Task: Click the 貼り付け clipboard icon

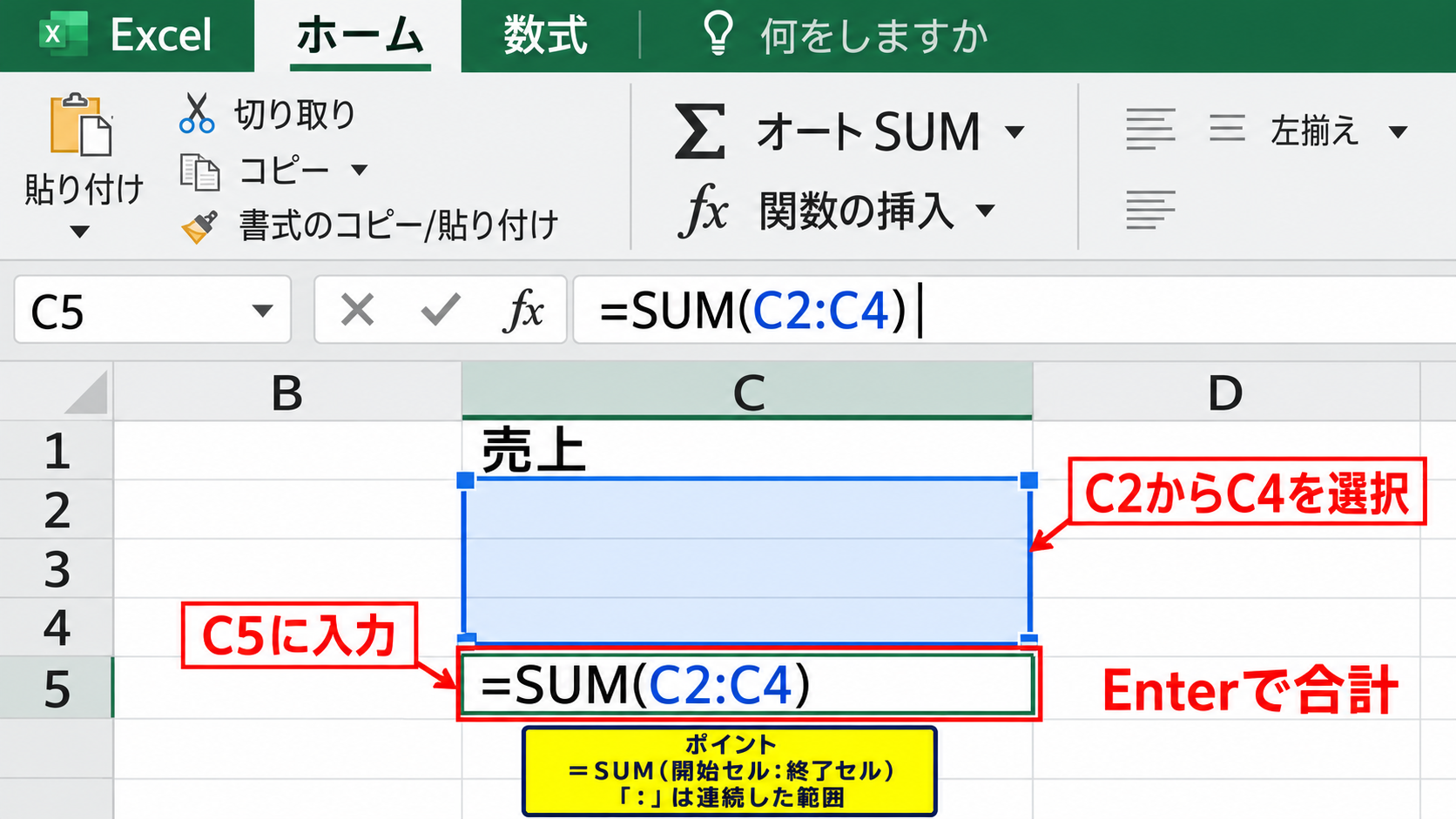Action: click(x=81, y=124)
